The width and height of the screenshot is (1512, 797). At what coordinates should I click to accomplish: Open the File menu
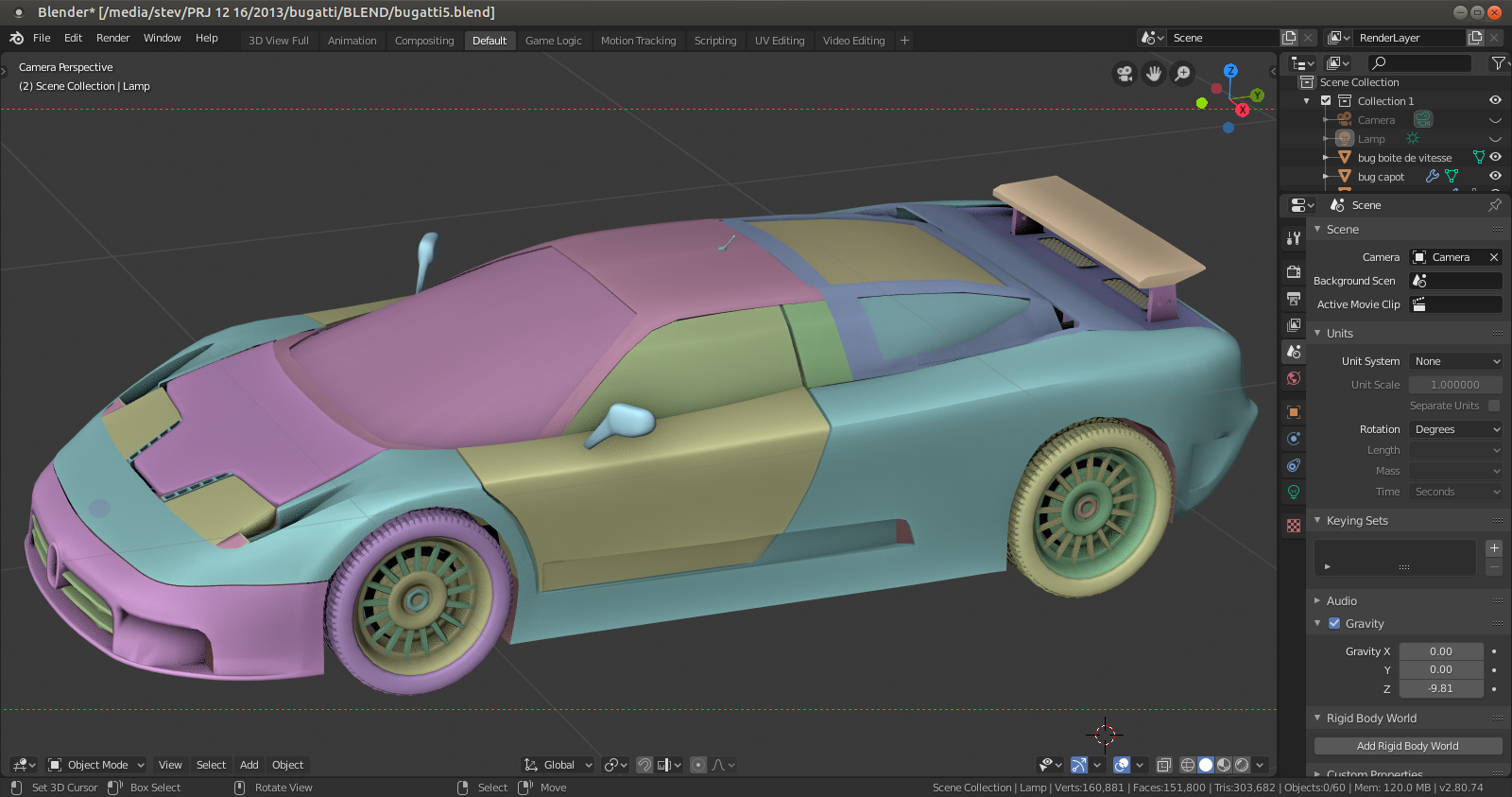(x=42, y=38)
